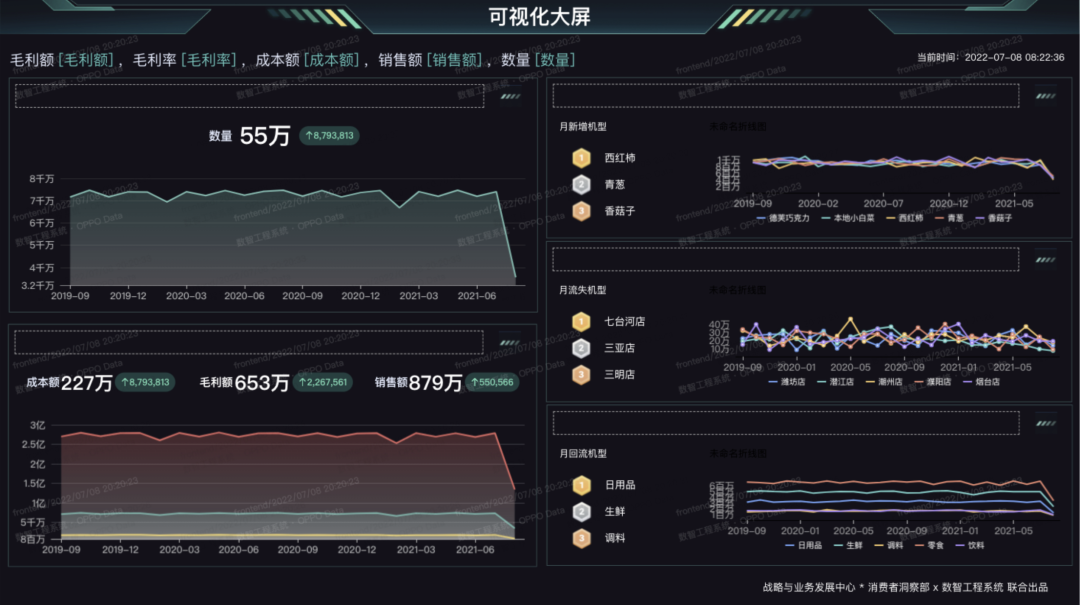This screenshot has width=1080, height=605.
Task: Toggle 德芙巧克力 series in the legend
Action: (x=782, y=218)
